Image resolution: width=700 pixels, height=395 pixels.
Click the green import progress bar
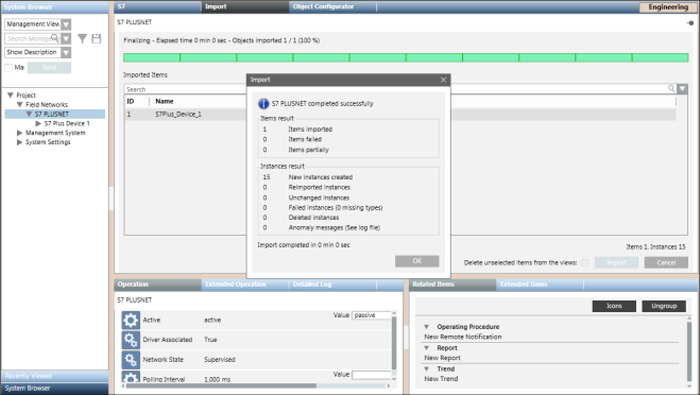(x=406, y=58)
